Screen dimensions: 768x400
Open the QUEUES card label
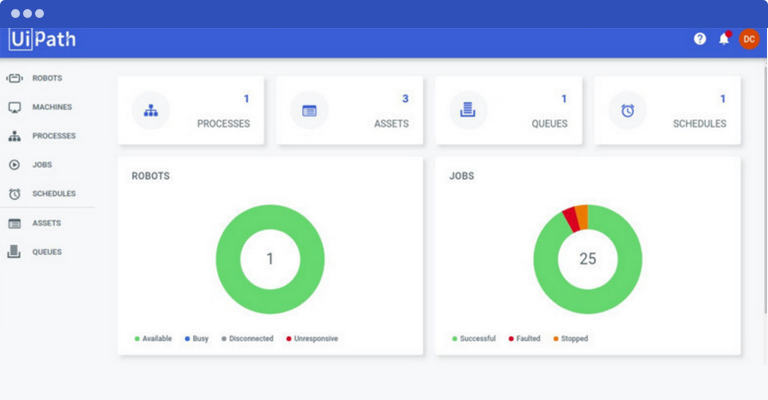[x=550, y=124]
